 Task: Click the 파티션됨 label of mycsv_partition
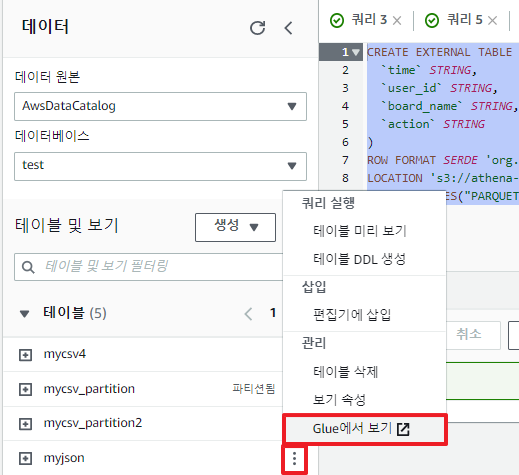click(x=254, y=389)
